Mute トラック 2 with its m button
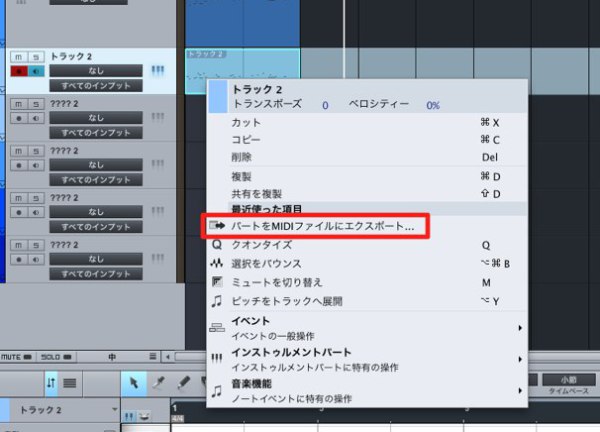This screenshot has height=432, width=600. 18,57
